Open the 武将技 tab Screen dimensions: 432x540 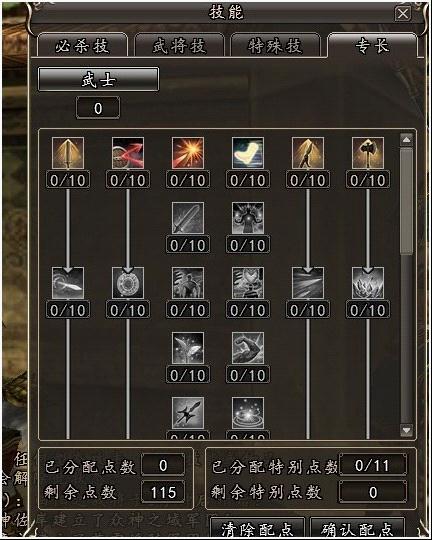click(179, 45)
